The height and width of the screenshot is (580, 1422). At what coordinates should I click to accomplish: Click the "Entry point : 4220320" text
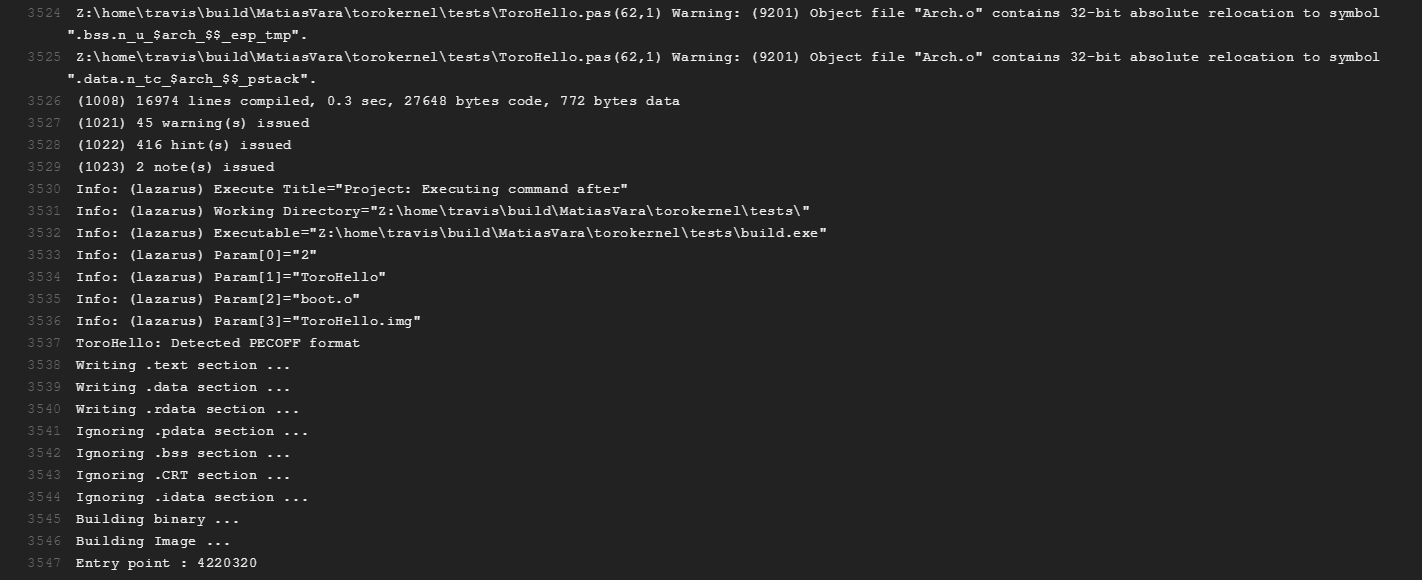pos(166,563)
